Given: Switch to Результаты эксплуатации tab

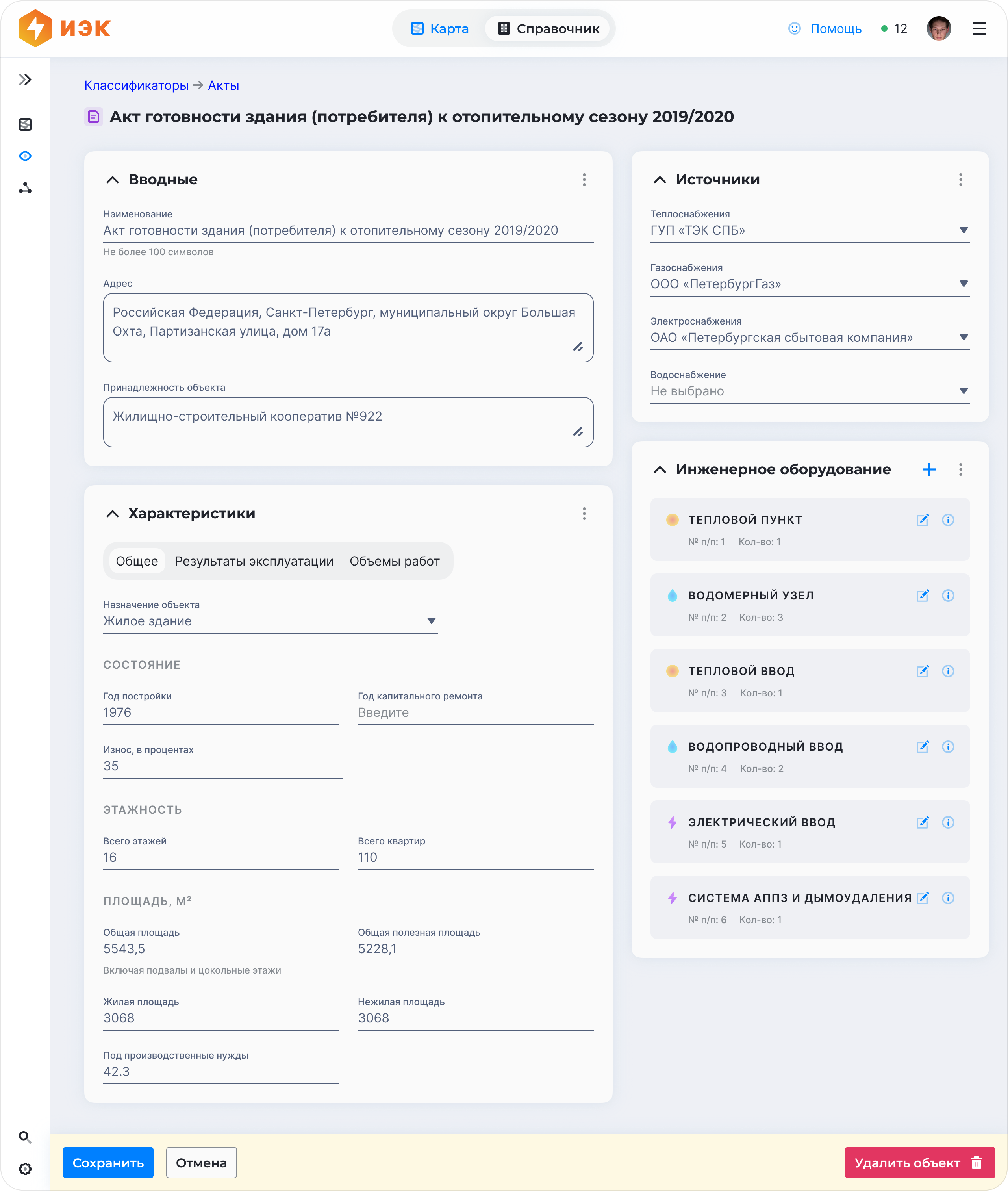Looking at the screenshot, I should coord(254,561).
